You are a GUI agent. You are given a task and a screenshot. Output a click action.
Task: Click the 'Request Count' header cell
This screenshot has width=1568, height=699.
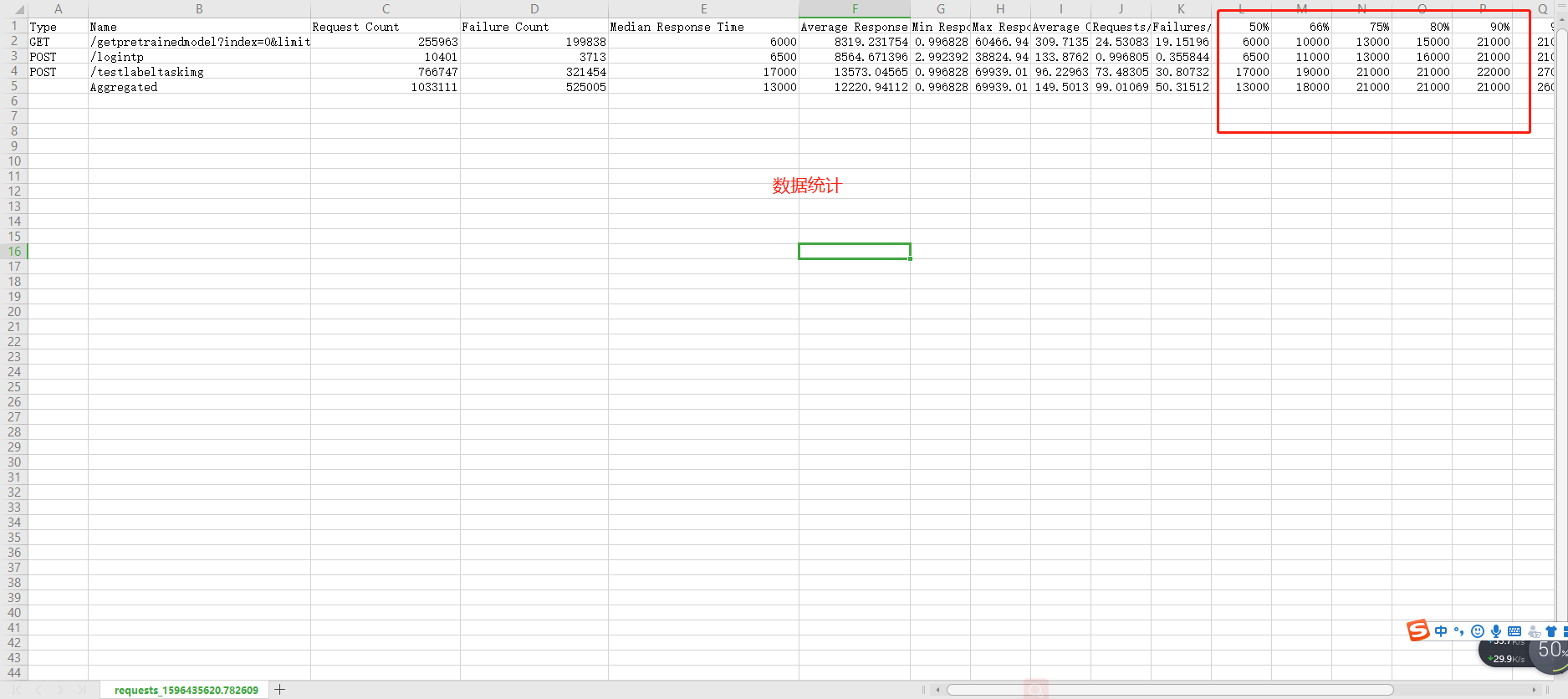point(386,27)
